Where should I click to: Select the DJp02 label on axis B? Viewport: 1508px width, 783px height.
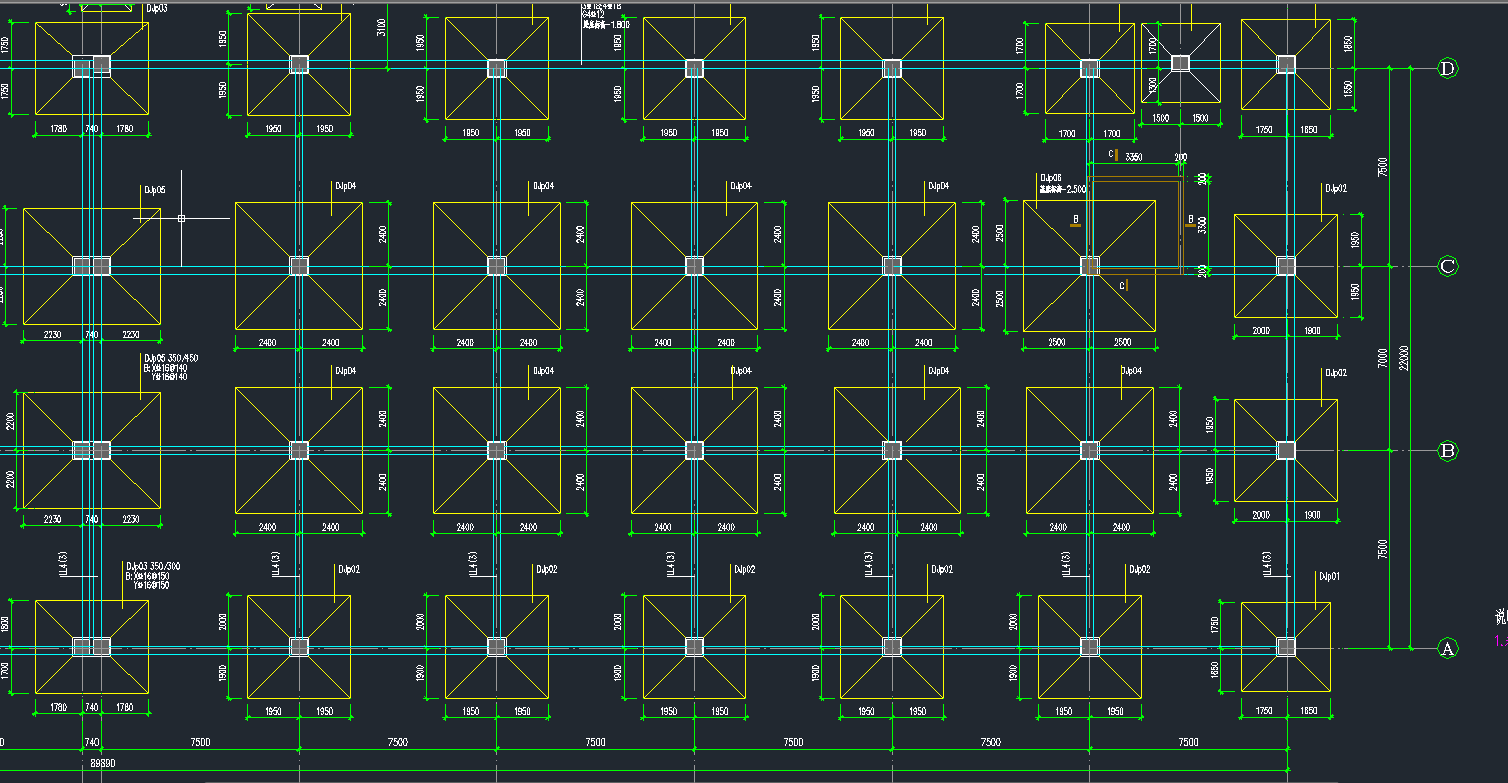(1336, 373)
